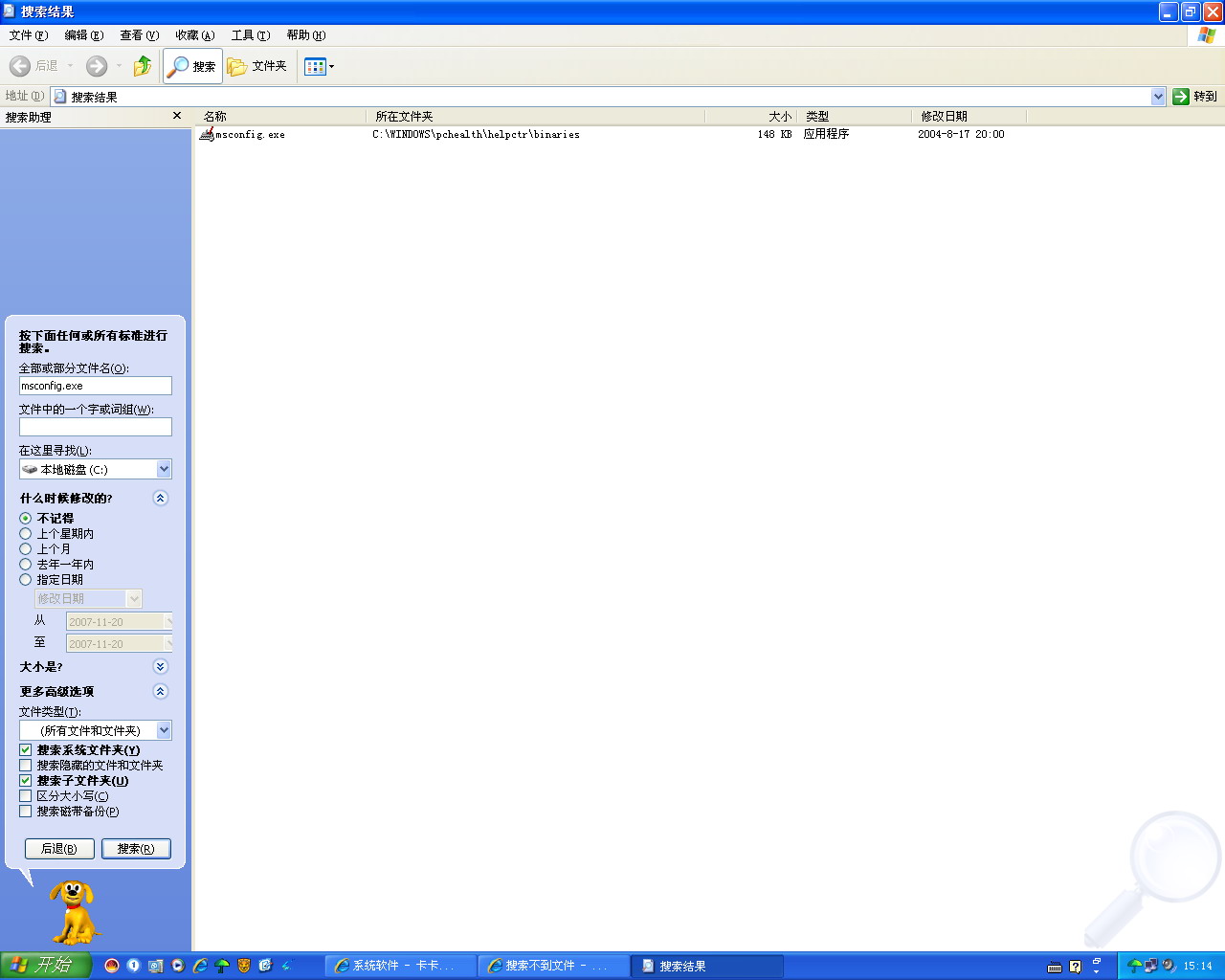Sort results by 修改日期 column header
Screen dimensions: 1225x980
969,116
